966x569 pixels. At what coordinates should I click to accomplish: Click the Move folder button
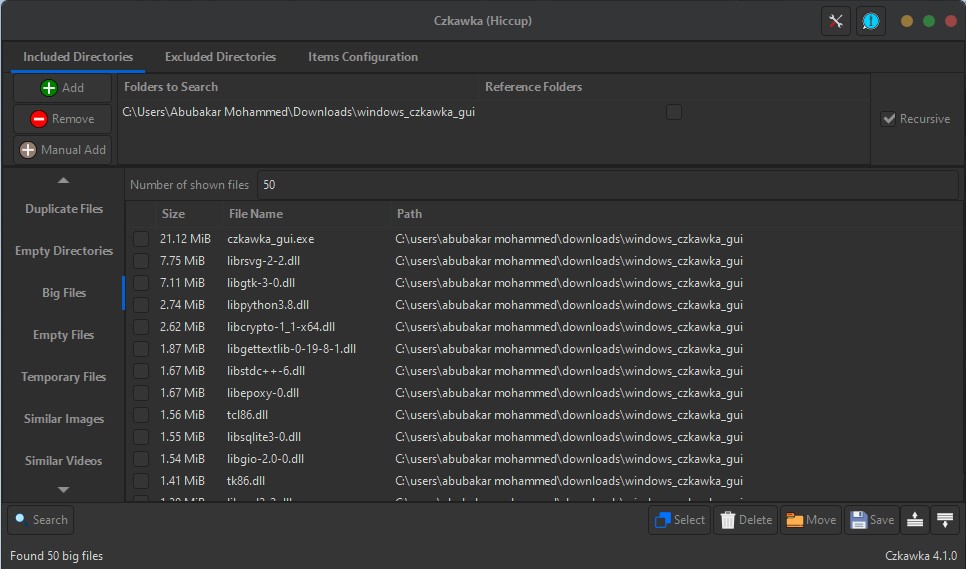click(x=811, y=520)
